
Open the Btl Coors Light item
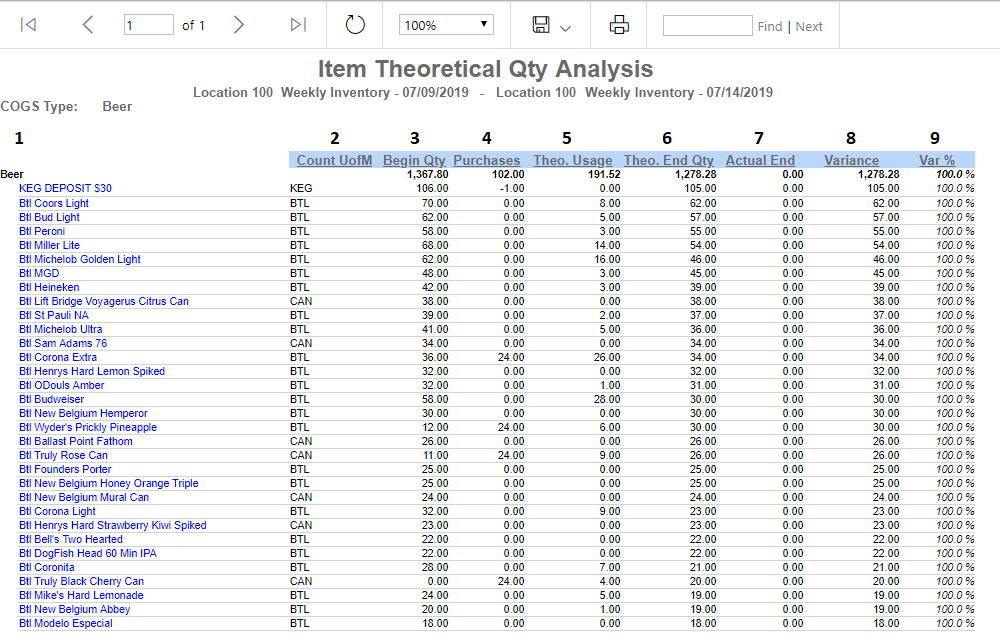pyautogui.click(x=54, y=203)
